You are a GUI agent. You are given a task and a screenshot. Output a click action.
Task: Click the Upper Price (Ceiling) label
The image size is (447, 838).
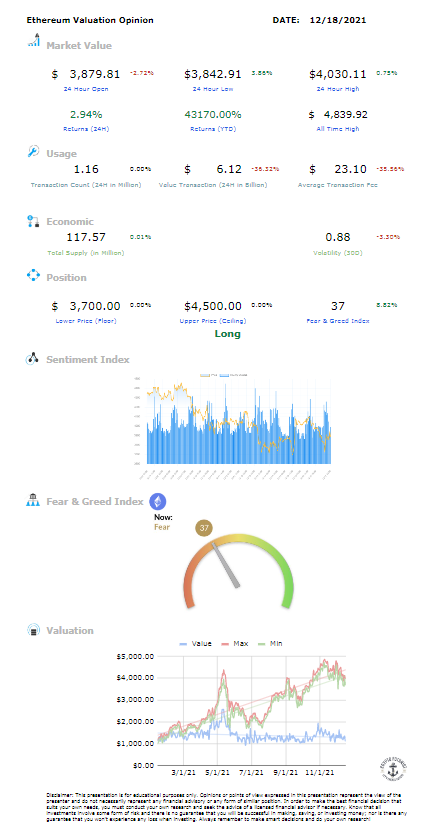tap(212, 321)
